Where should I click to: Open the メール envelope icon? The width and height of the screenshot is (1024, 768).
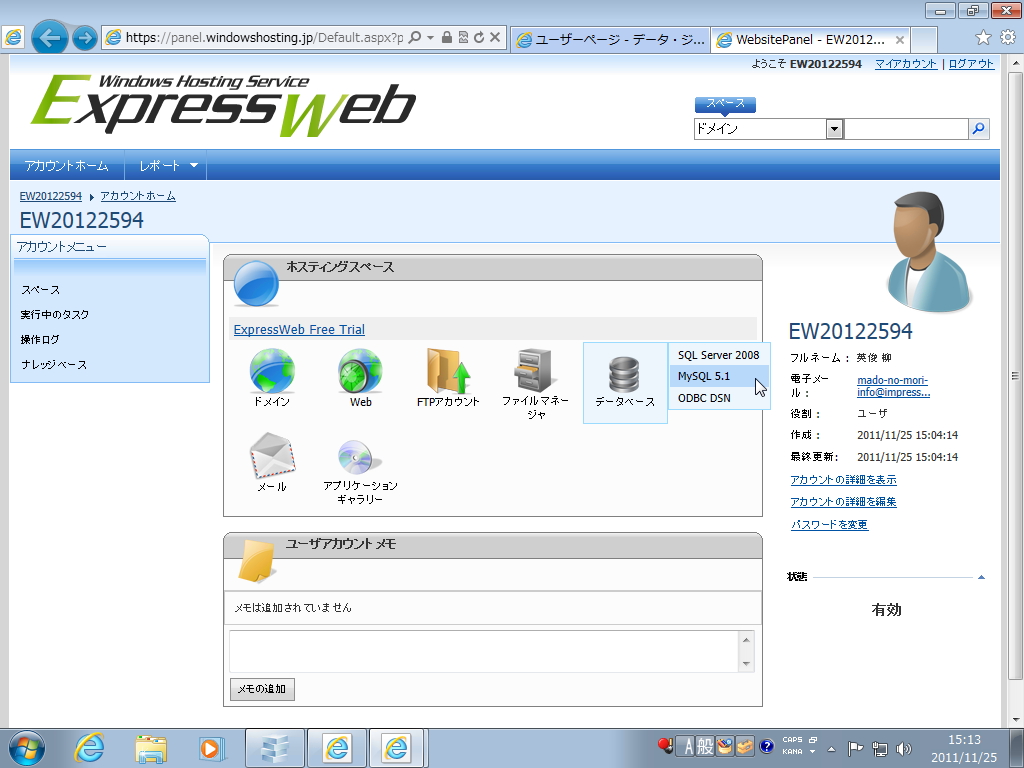[x=272, y=455]
